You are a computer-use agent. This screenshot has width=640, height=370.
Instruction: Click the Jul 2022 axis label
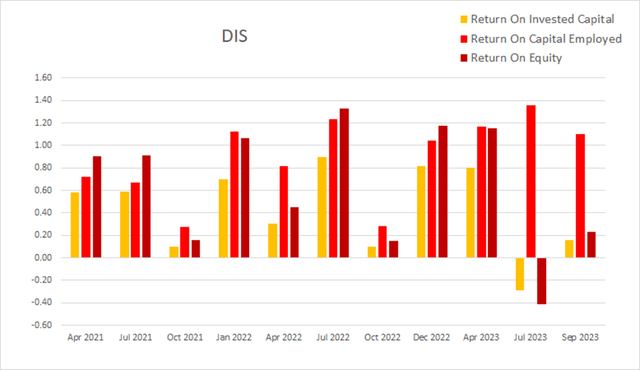[333, 337]
